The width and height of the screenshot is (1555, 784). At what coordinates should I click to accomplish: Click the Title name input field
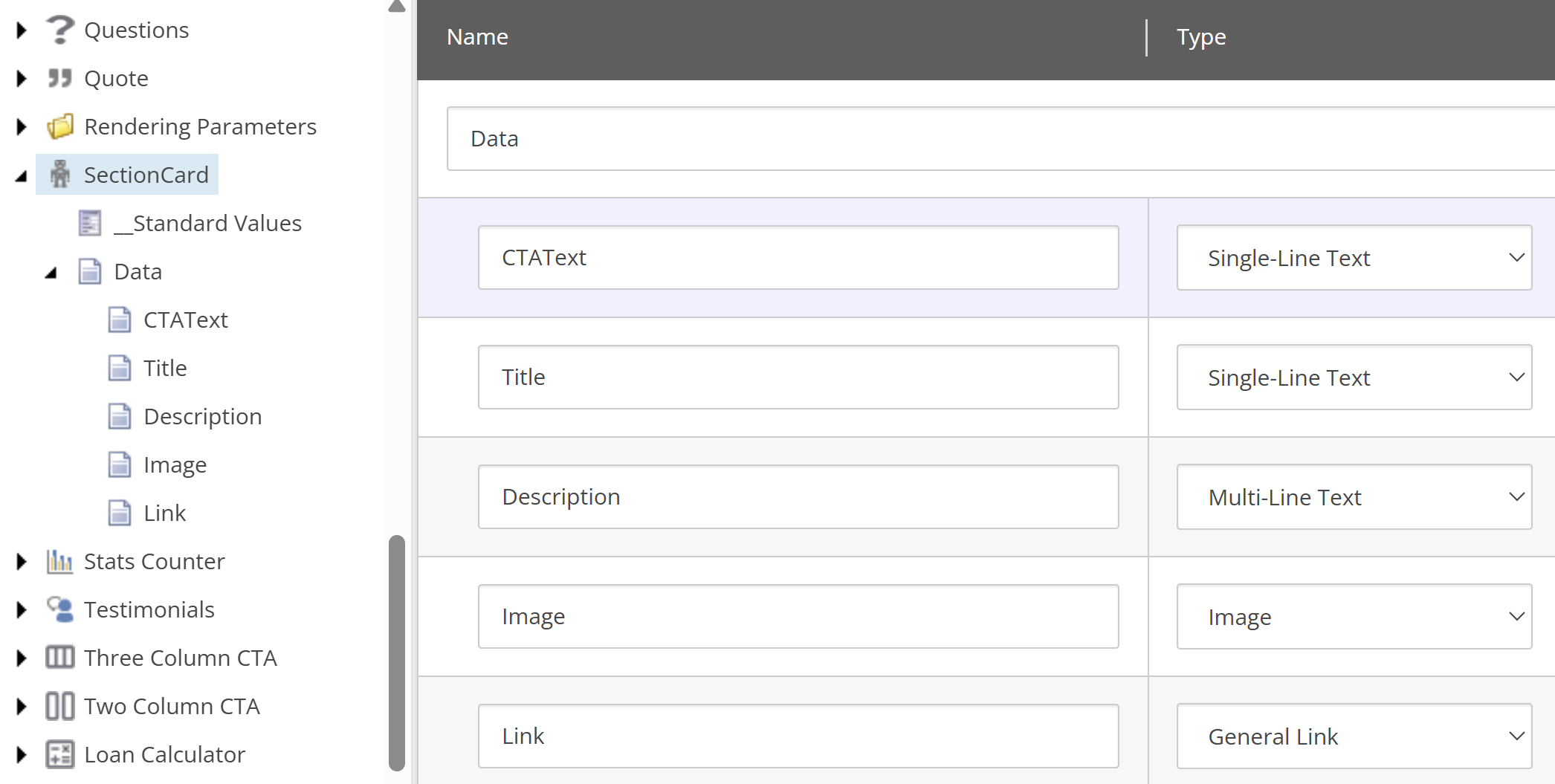pos(798,377)
